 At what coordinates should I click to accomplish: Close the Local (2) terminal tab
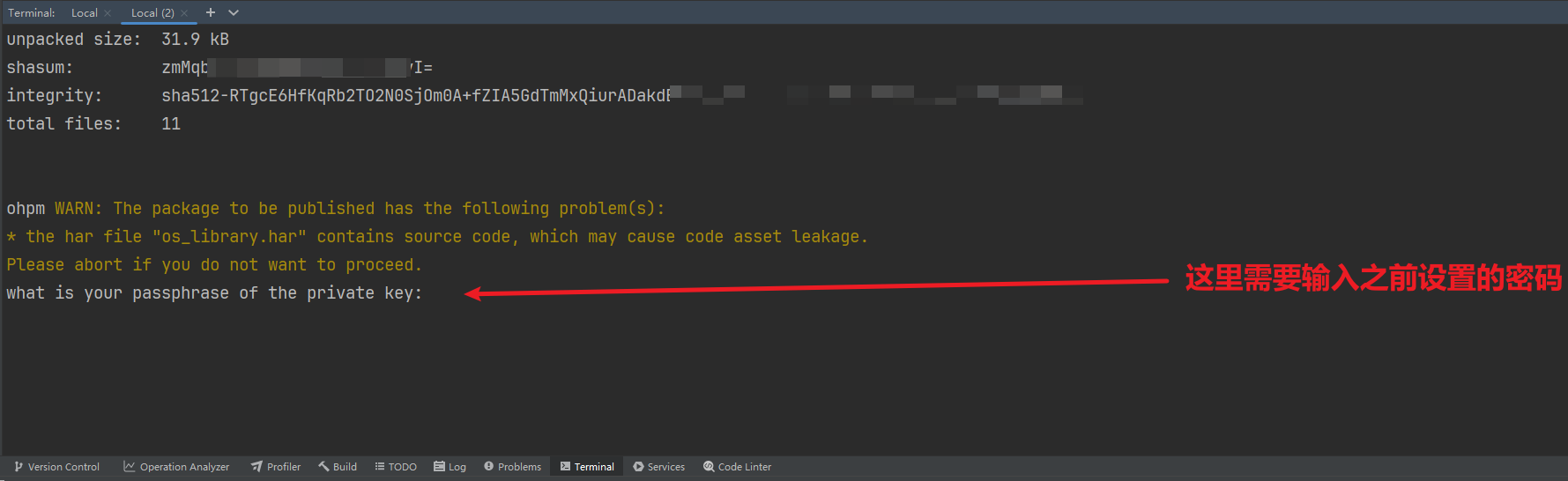(184, 13)
